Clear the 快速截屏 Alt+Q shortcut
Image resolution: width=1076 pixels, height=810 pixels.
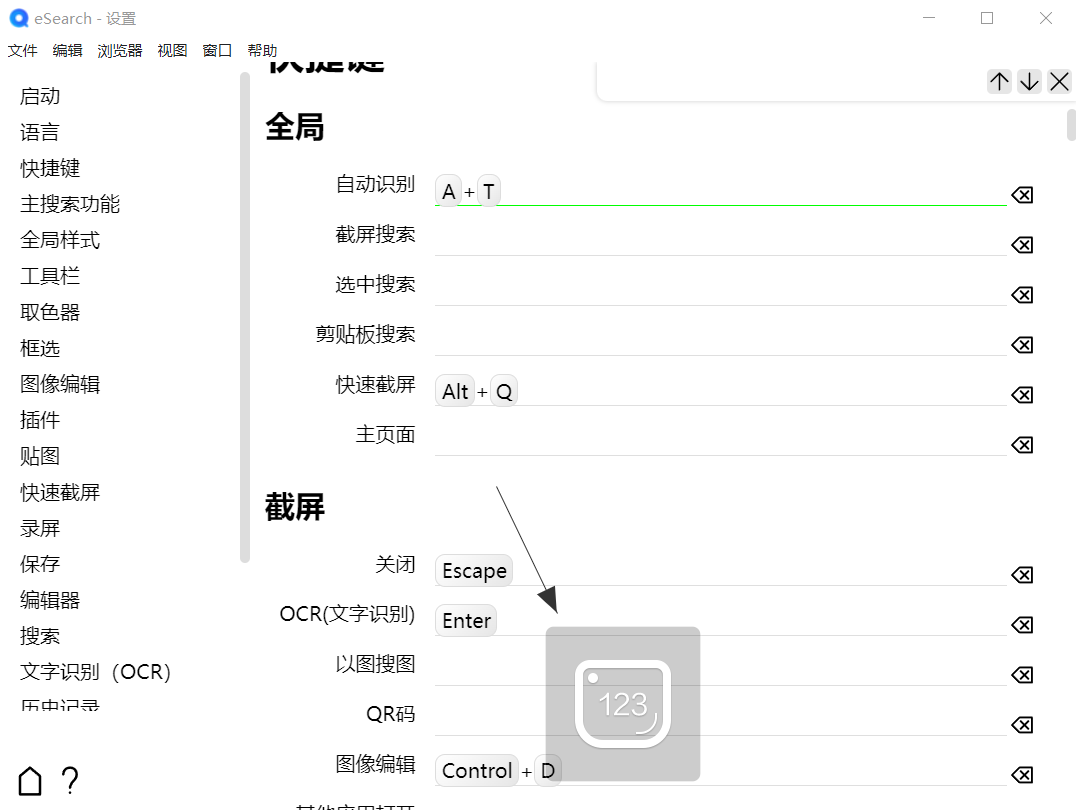tap(1021, 395)
